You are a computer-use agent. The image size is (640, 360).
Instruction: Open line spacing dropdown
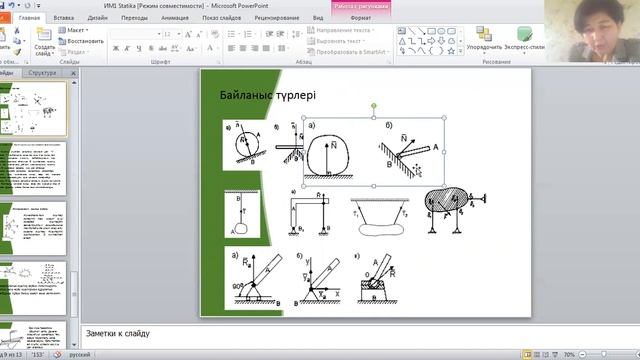(297, 34)
